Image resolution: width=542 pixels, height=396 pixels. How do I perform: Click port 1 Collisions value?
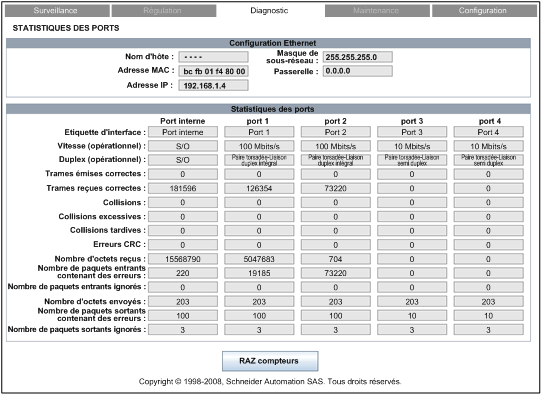click(x=259, y=202)
